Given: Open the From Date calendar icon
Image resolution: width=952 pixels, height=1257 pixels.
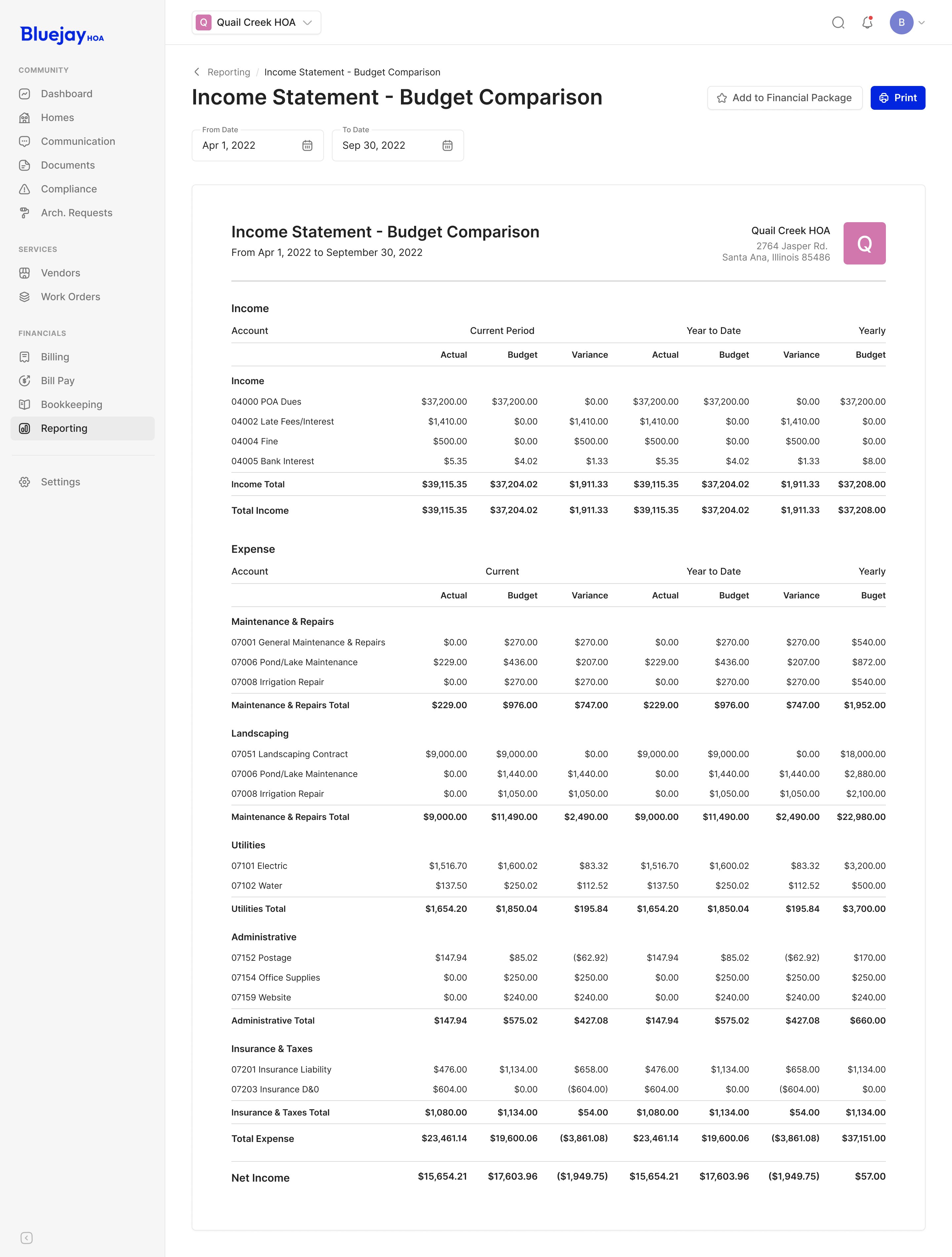Looking at the screenshot, I should [x=307, y=145].
